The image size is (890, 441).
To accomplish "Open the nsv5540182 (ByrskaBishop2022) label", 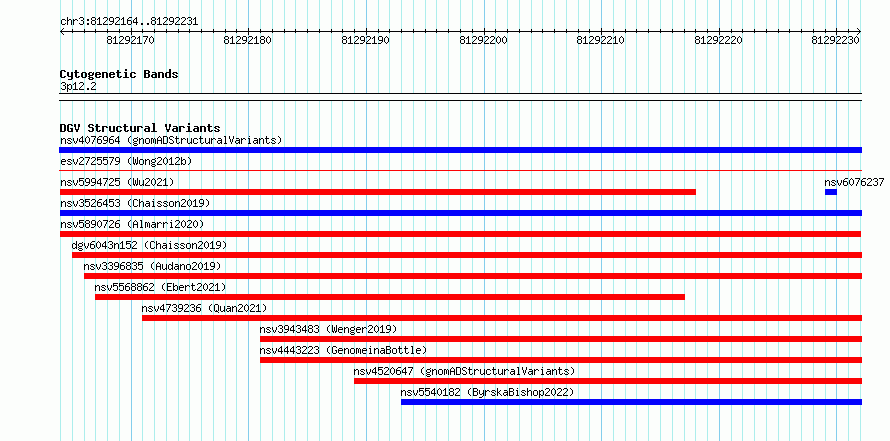I will [488, 392].
